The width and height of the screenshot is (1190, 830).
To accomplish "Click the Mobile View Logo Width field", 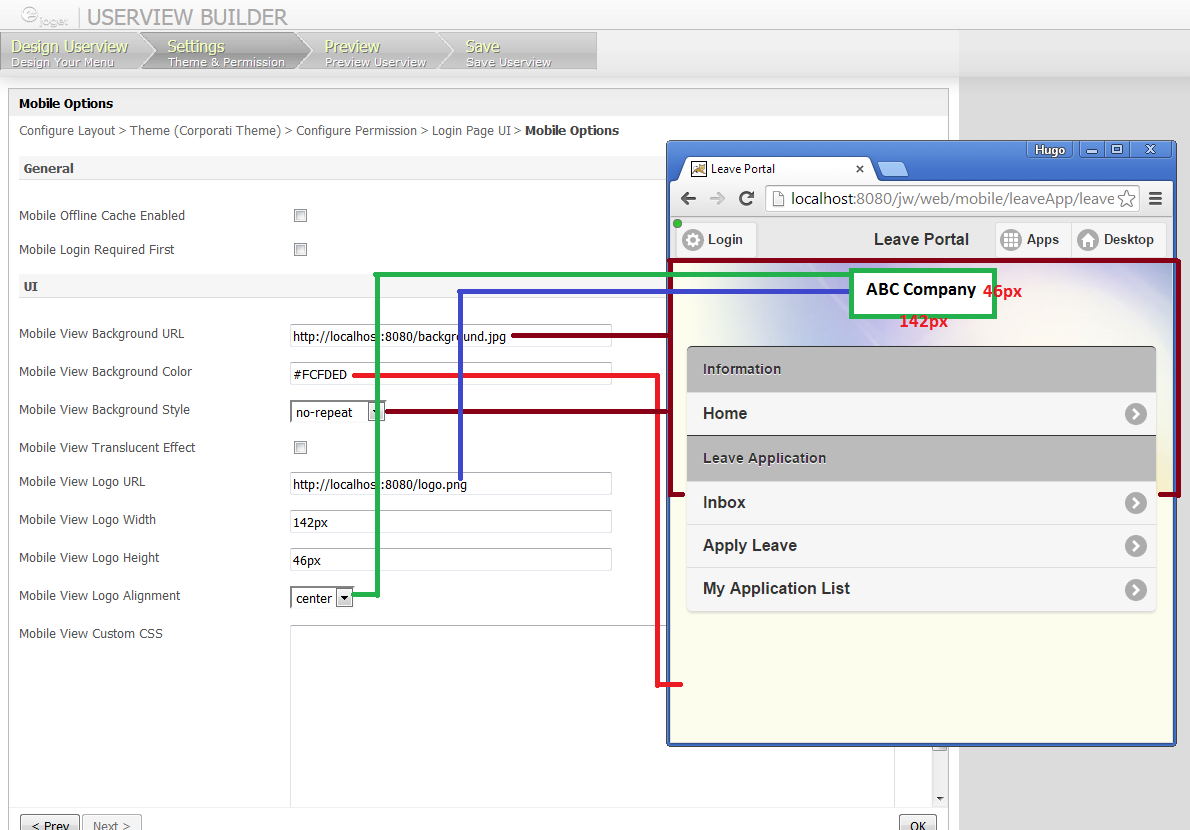I will coord(450,522).
